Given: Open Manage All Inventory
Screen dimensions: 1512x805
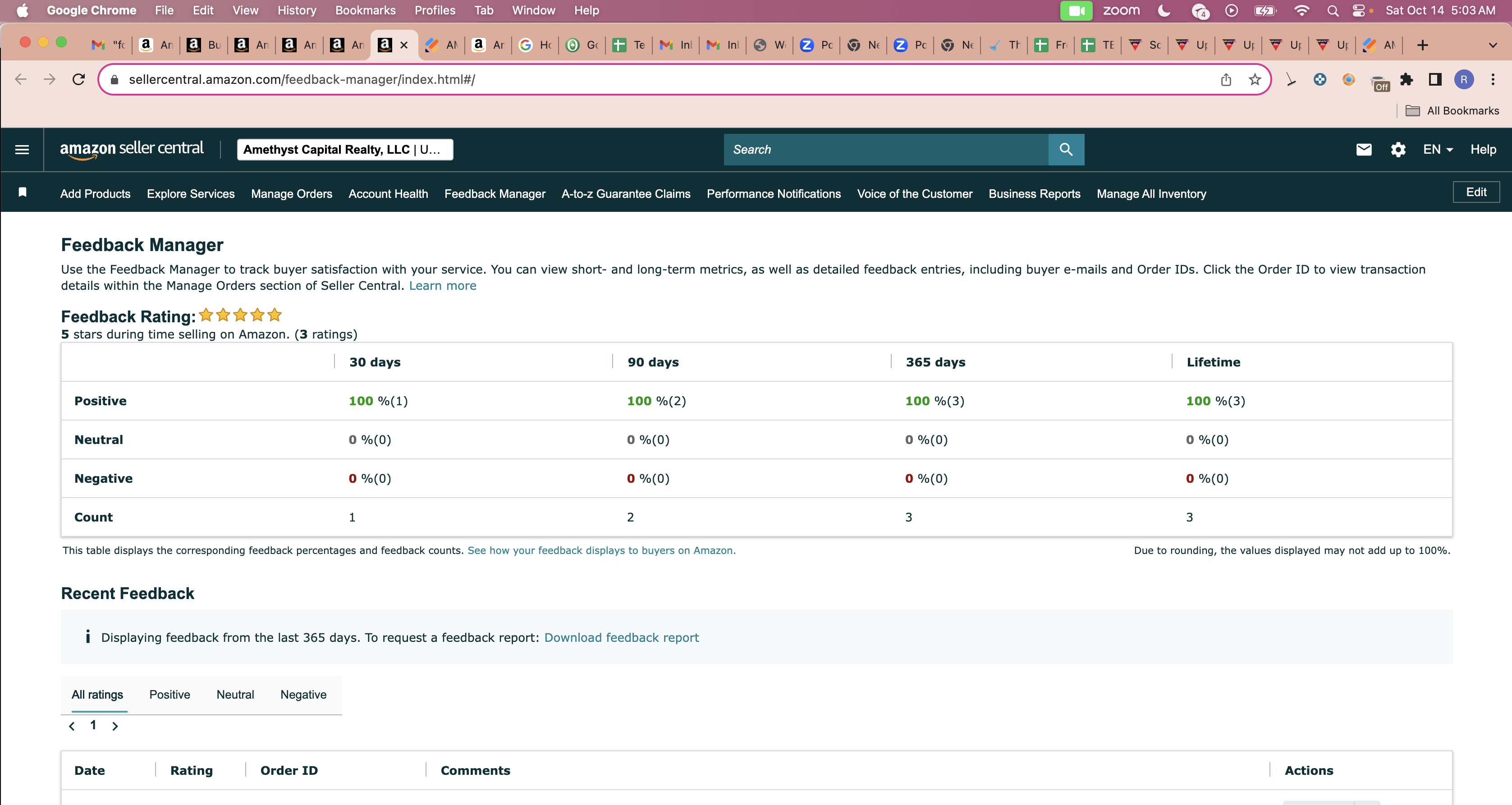Looking at the screenshot, I should (1151, 194).
